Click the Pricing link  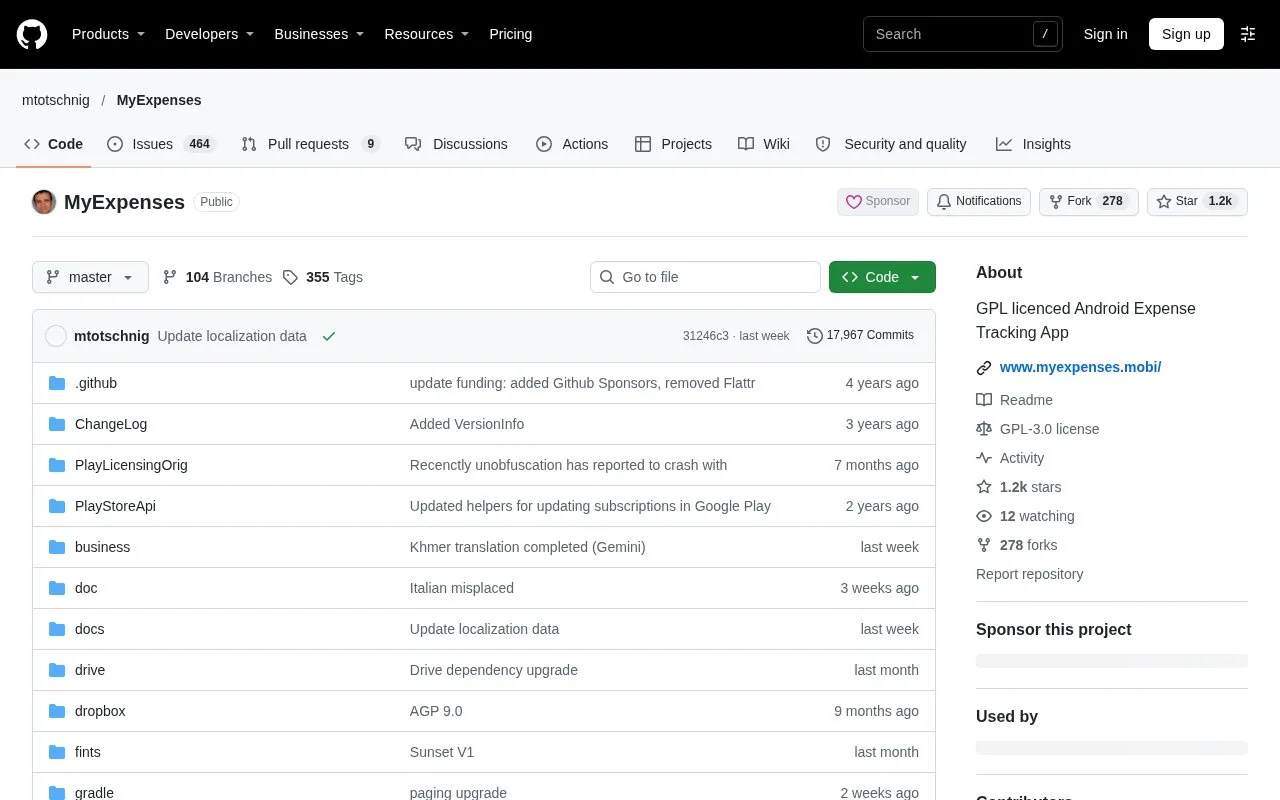(510, 34)
